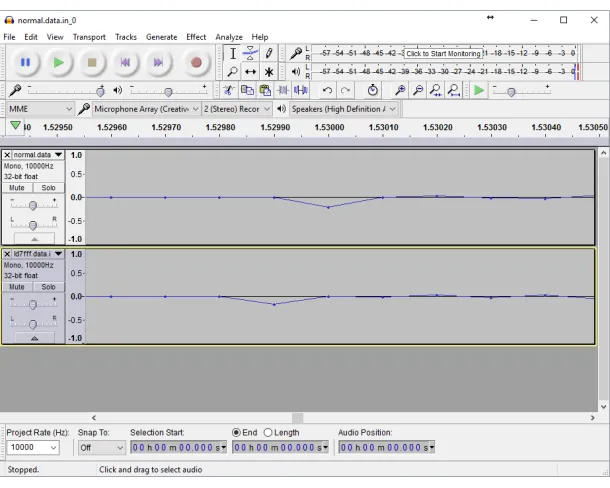Viewport: 610px width, 488px height.
Task: Fit project in window zoom icon
Action: 454,91
